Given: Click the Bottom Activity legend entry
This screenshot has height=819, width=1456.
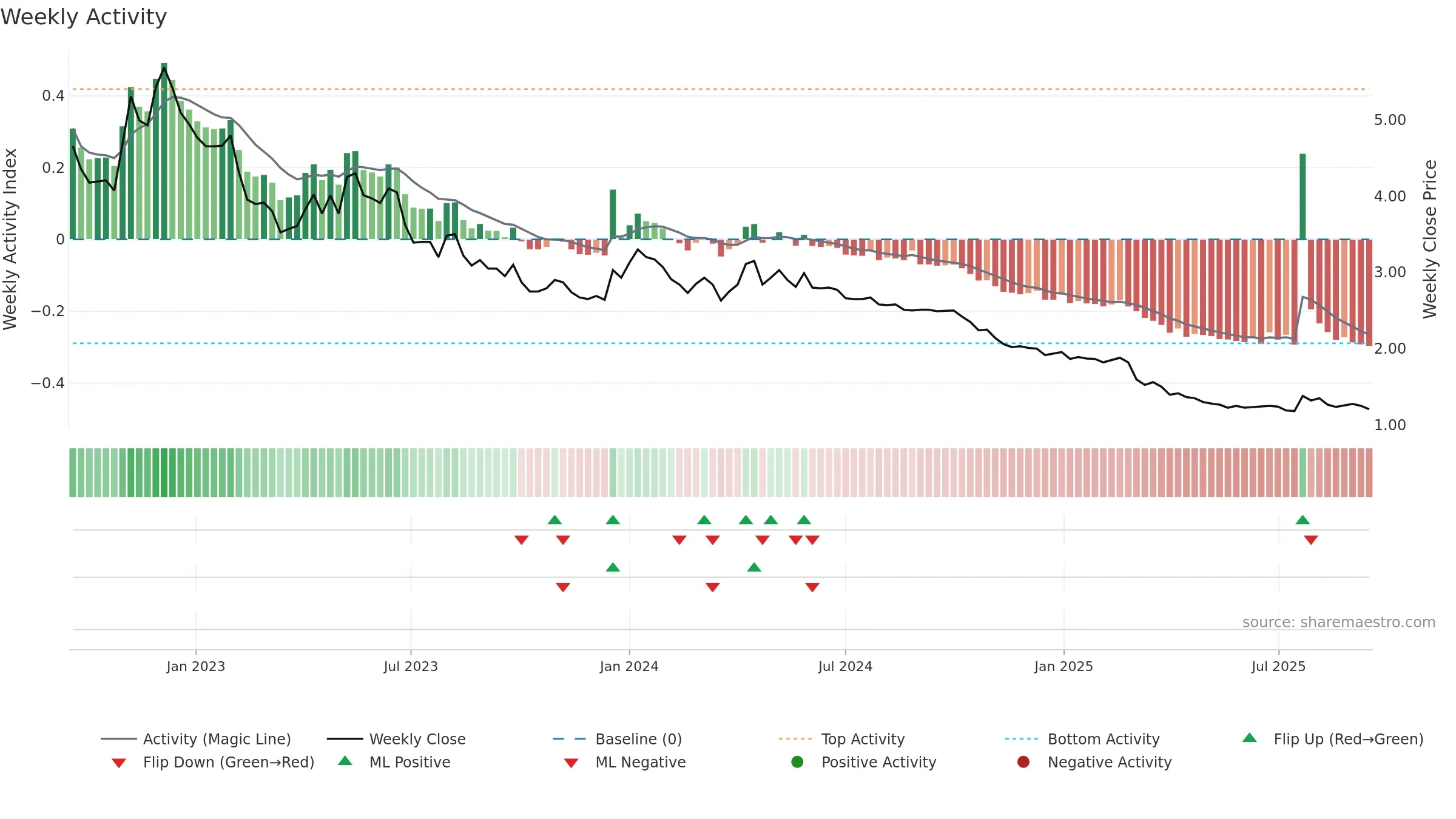Looking at the screenshot, I should pos(1082,739).
